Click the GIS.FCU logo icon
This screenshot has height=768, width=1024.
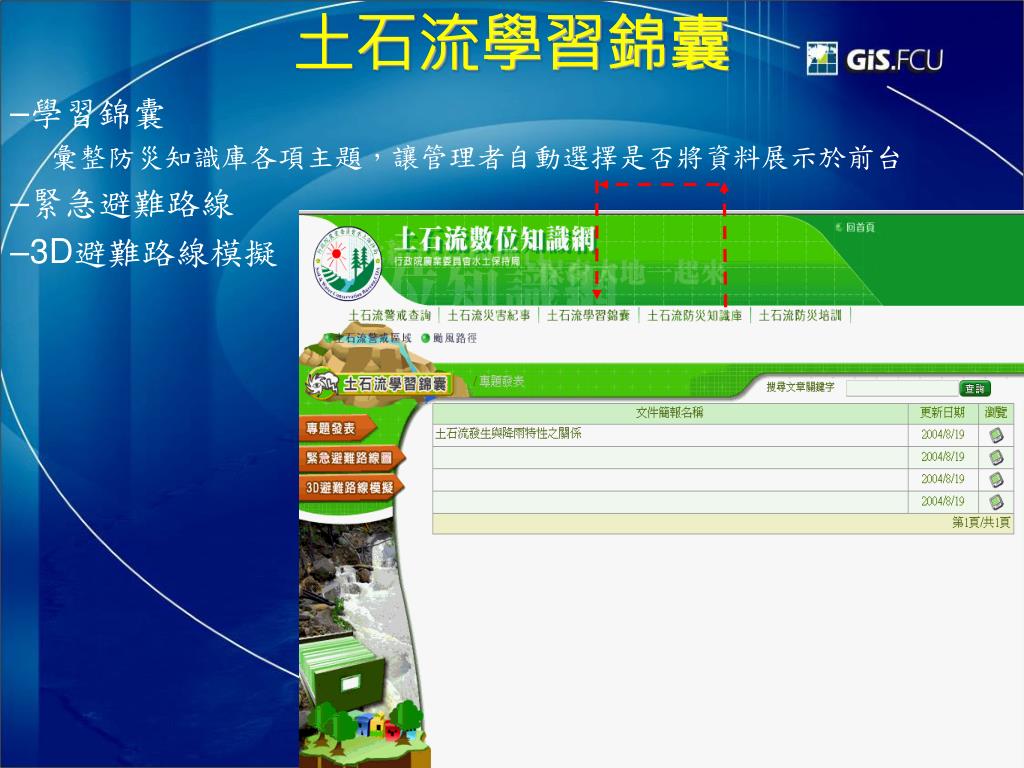(822, 58)
